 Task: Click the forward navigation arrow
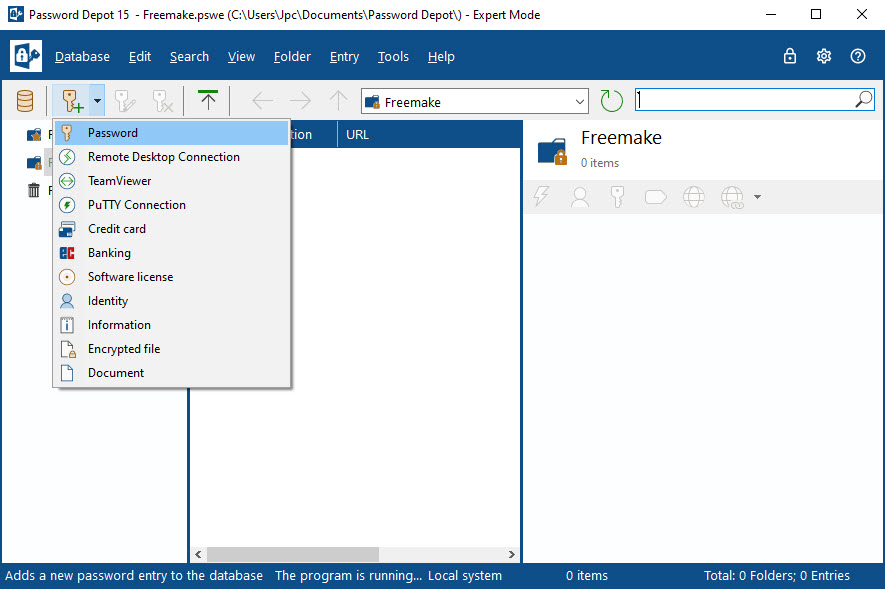pos(300,101)
